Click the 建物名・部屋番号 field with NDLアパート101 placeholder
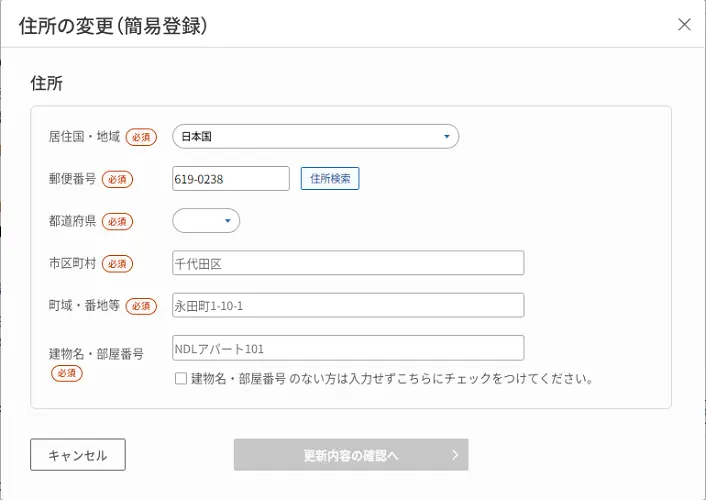The image size is (706, 500). (348, 348)
